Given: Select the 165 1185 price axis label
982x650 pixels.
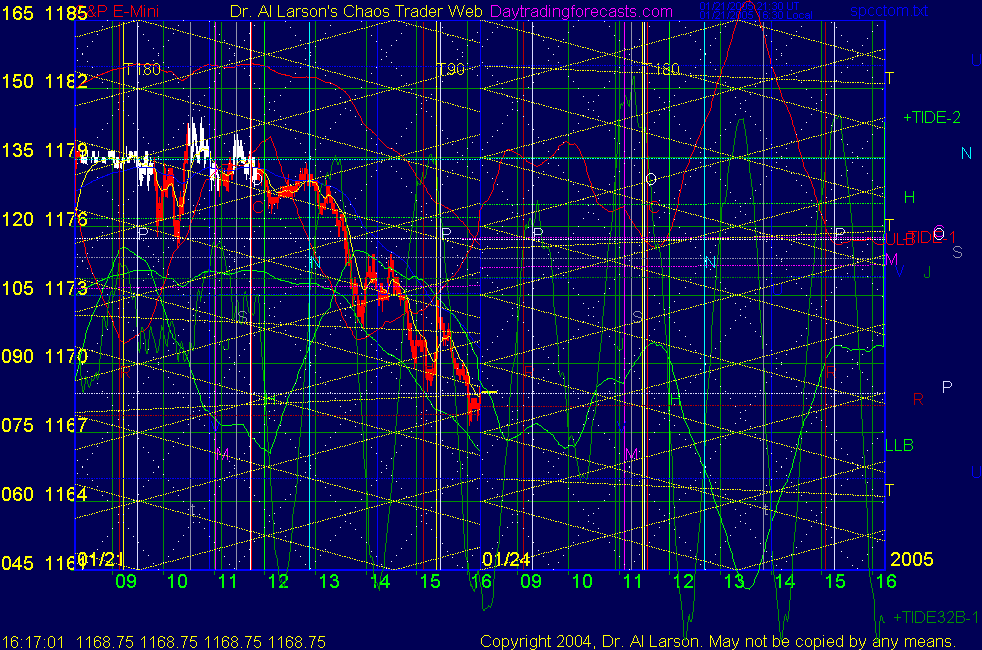Looking at the screenshot, I should [44, 13].
